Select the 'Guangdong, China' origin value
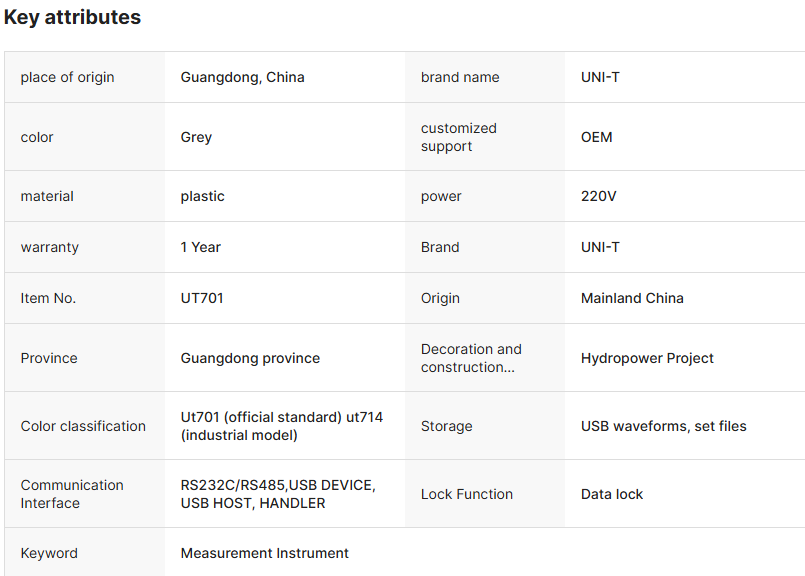This screenshot has height=576, width=805. click(x=242, y=77)
